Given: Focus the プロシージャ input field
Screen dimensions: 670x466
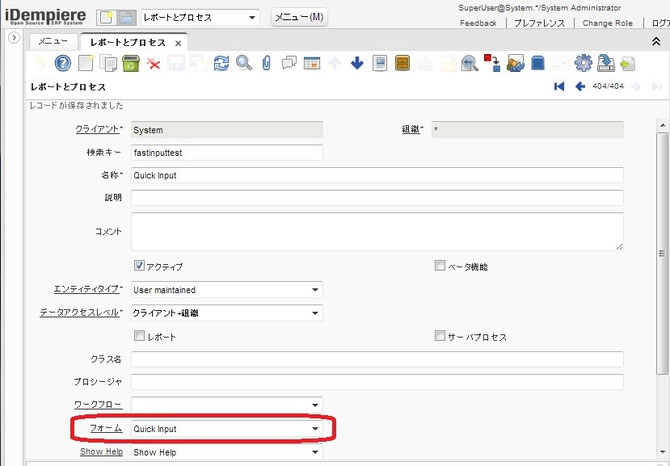Looking at the screenshot, I should [377, 382].
